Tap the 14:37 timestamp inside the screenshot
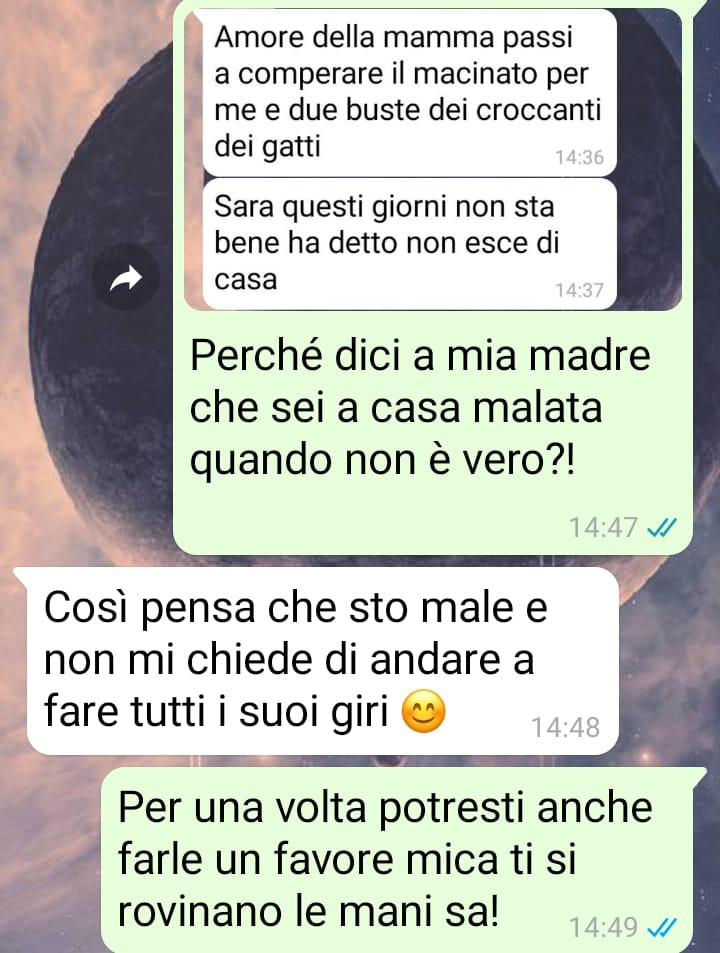 pyautogui.click(x=579, y=290)
